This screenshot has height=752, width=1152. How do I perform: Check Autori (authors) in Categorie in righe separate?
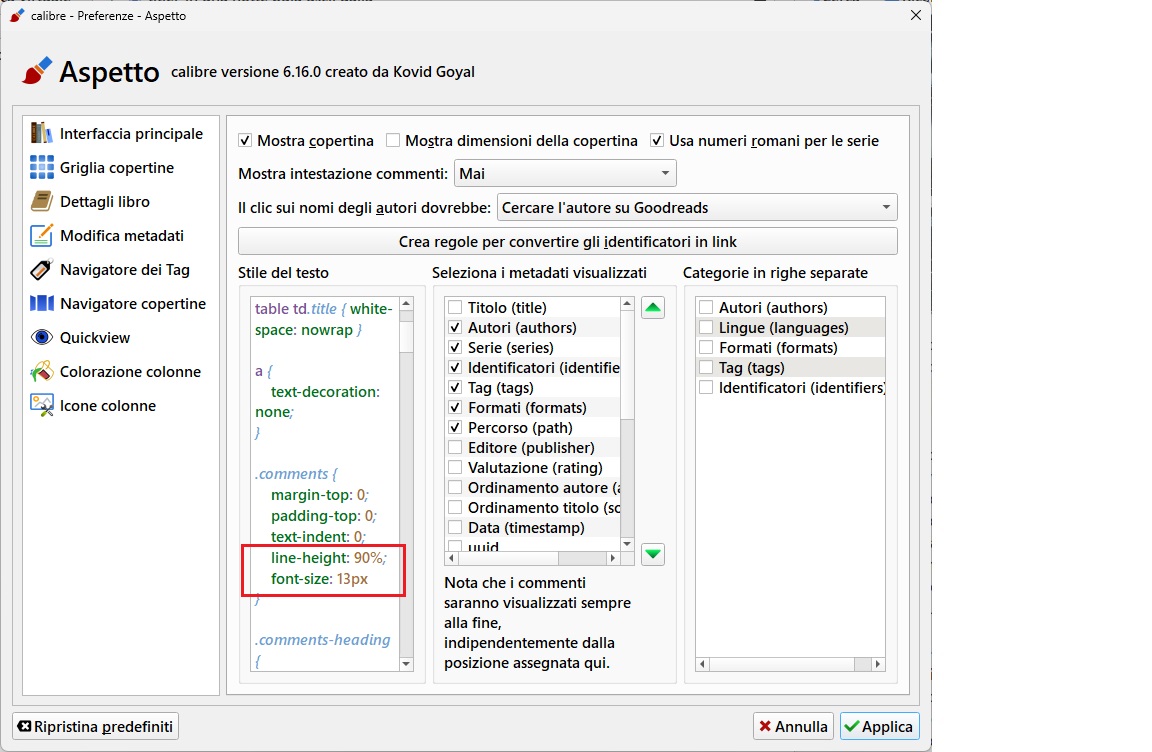(706, 308)
